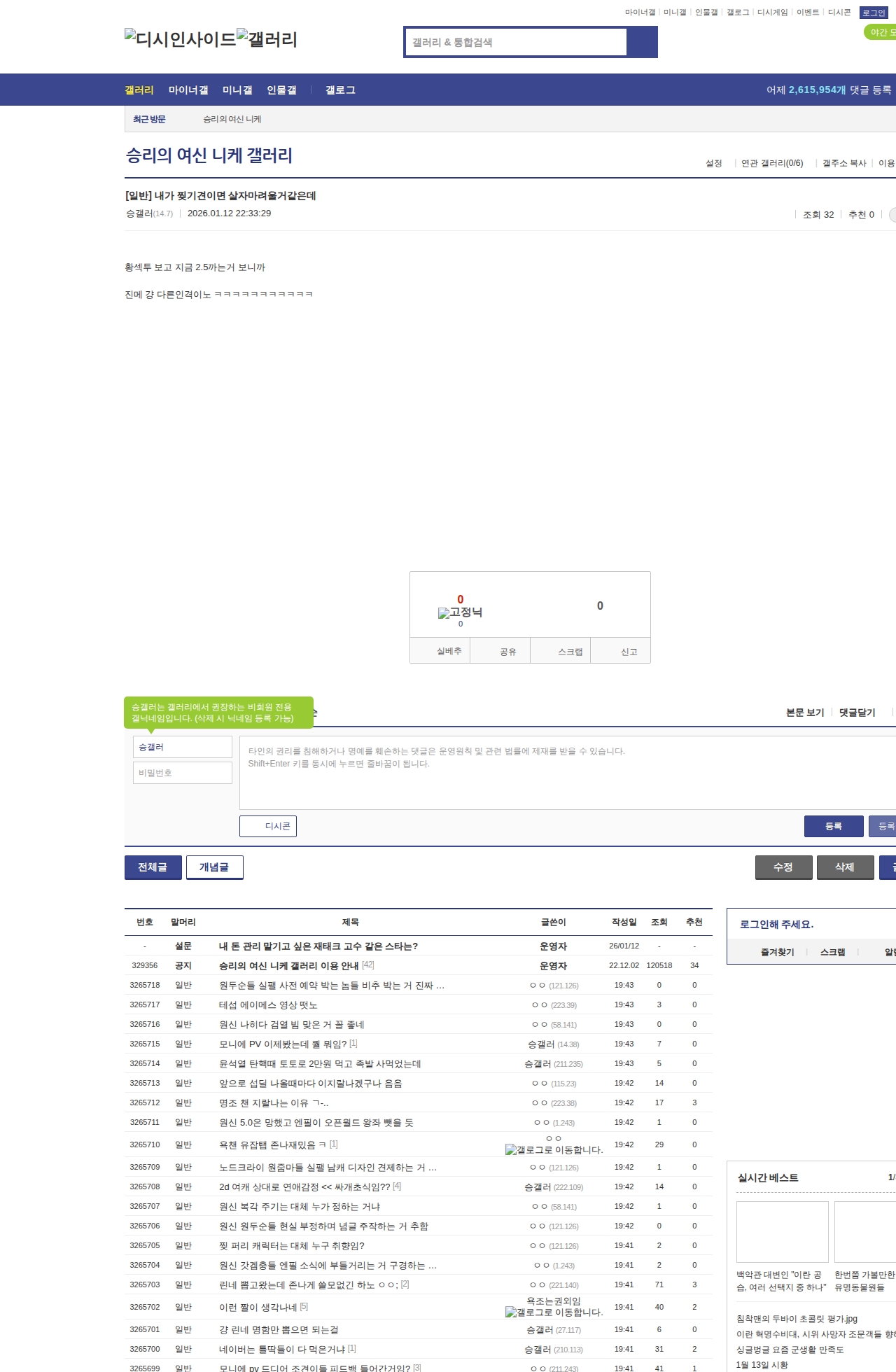The image size is (896, 1372).
Task: Open the recently visited 승리의 여신 니케 link
Action: (232, 120)
